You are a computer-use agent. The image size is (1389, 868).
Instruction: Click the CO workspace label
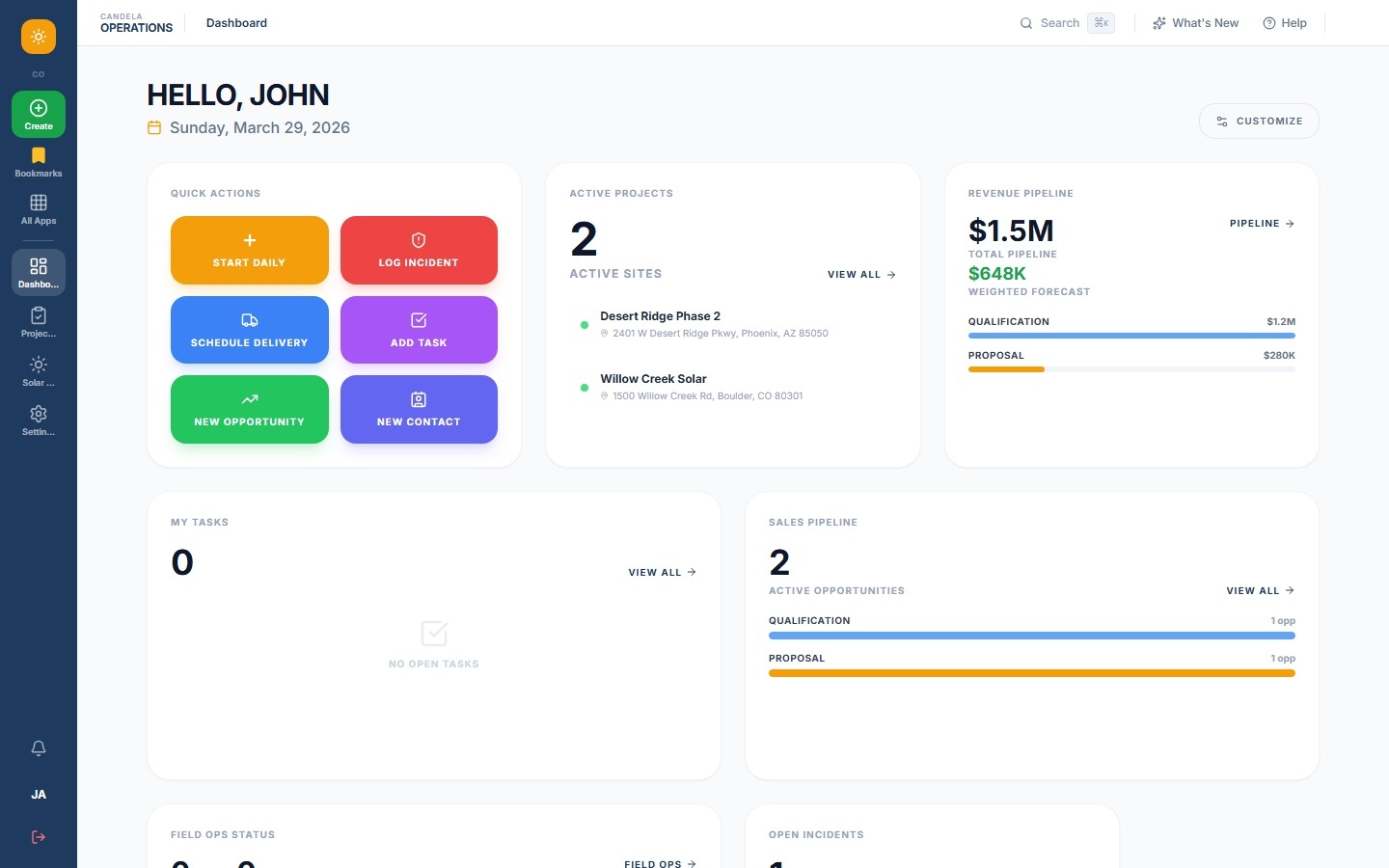click(39, 74)
